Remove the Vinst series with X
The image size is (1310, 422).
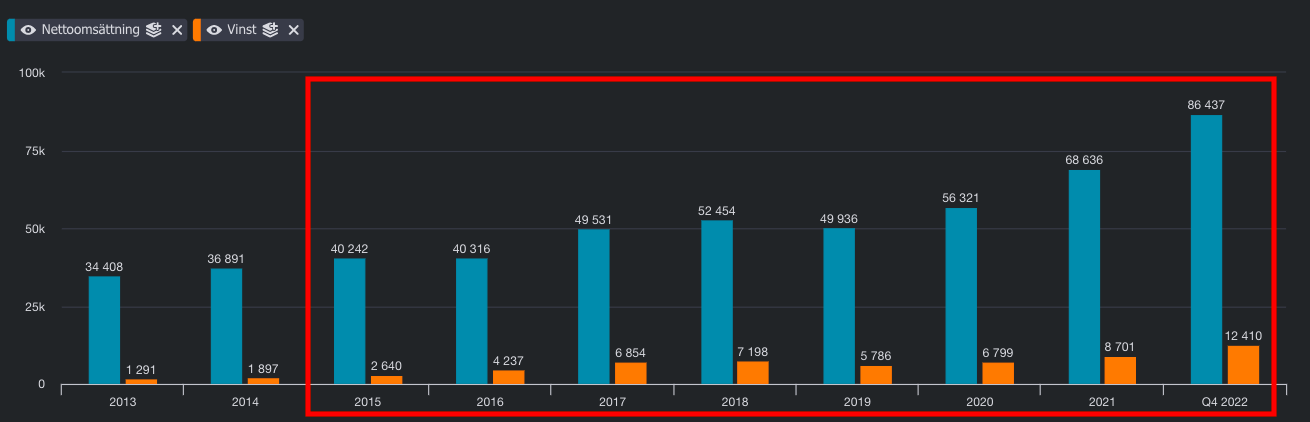(x=294, y=30)
